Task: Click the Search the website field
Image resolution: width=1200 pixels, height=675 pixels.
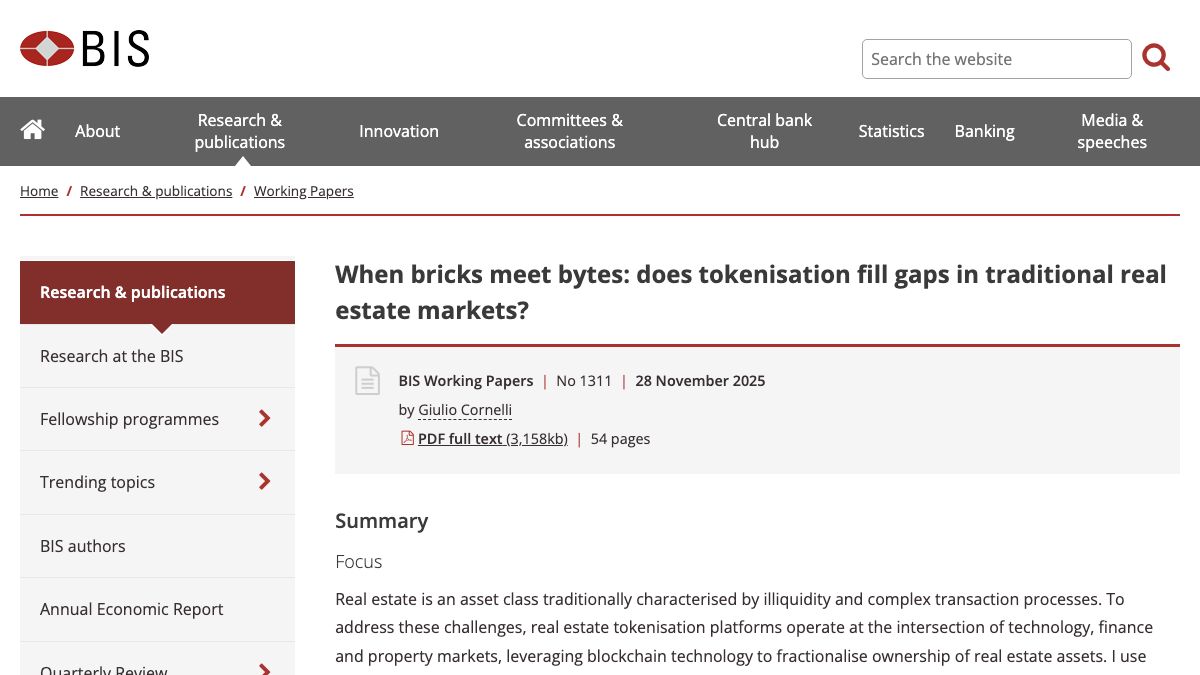Action: (x=996, y=59)
